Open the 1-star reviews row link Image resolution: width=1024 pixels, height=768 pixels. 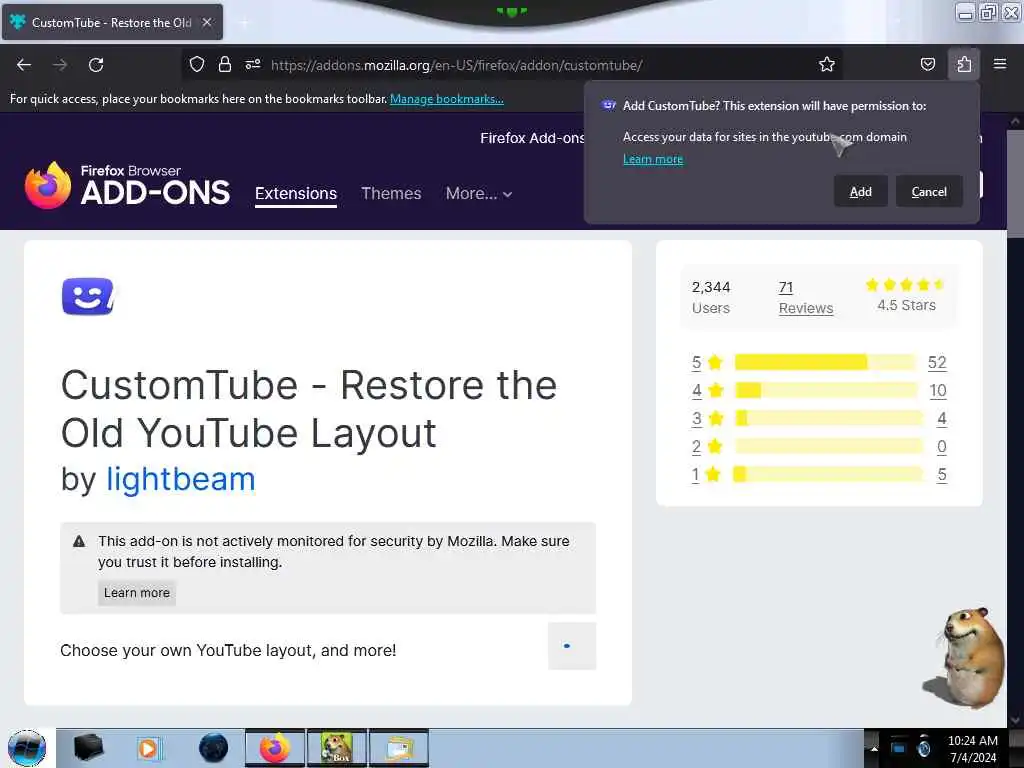tap(707, 475)
